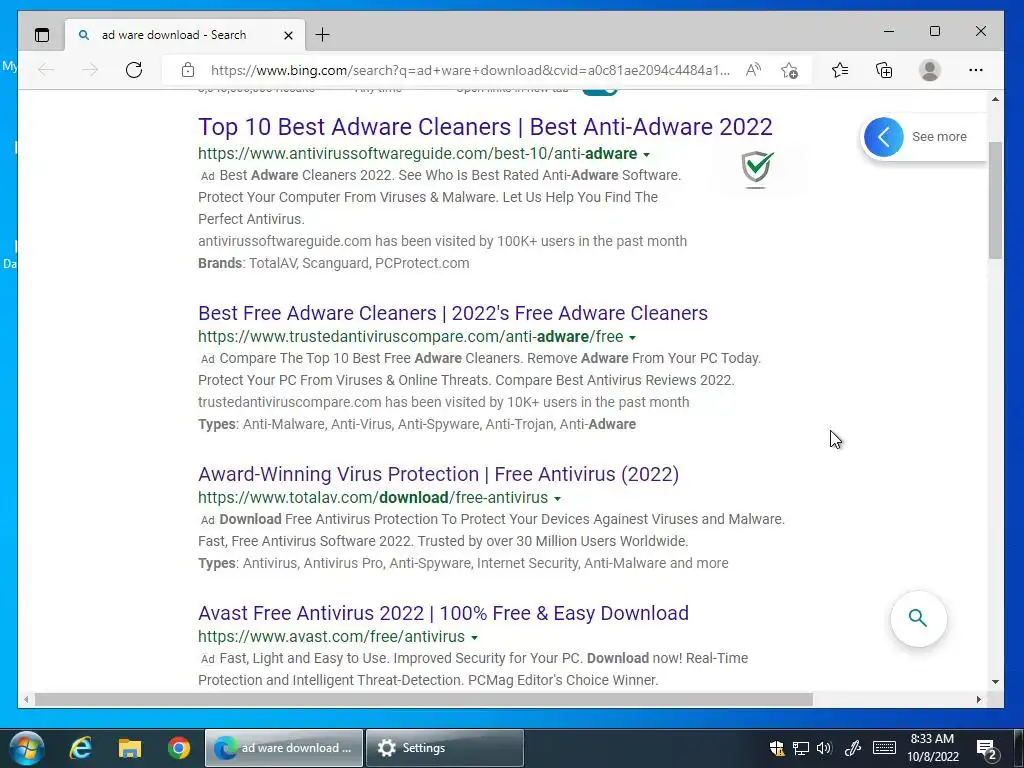Select the address bar URL
The width and height of the screenshot is (1024, 768).
coord(470,70)
